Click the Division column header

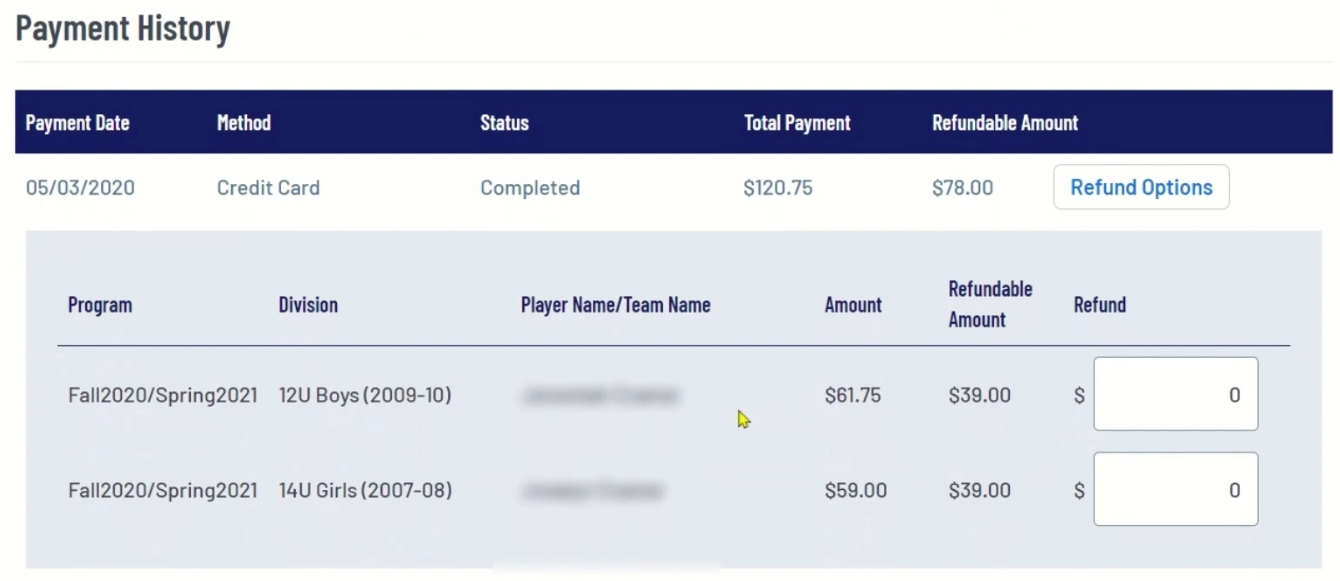308,305
